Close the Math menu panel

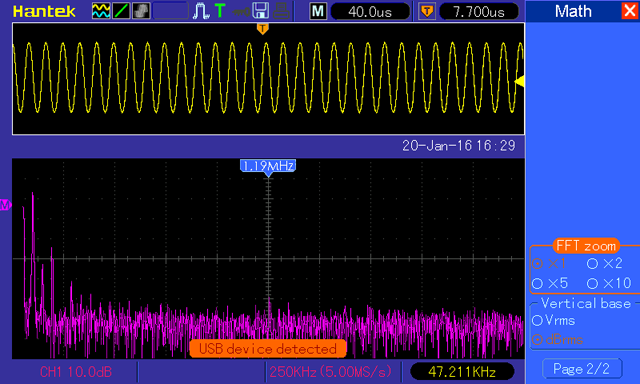point(629,11)
